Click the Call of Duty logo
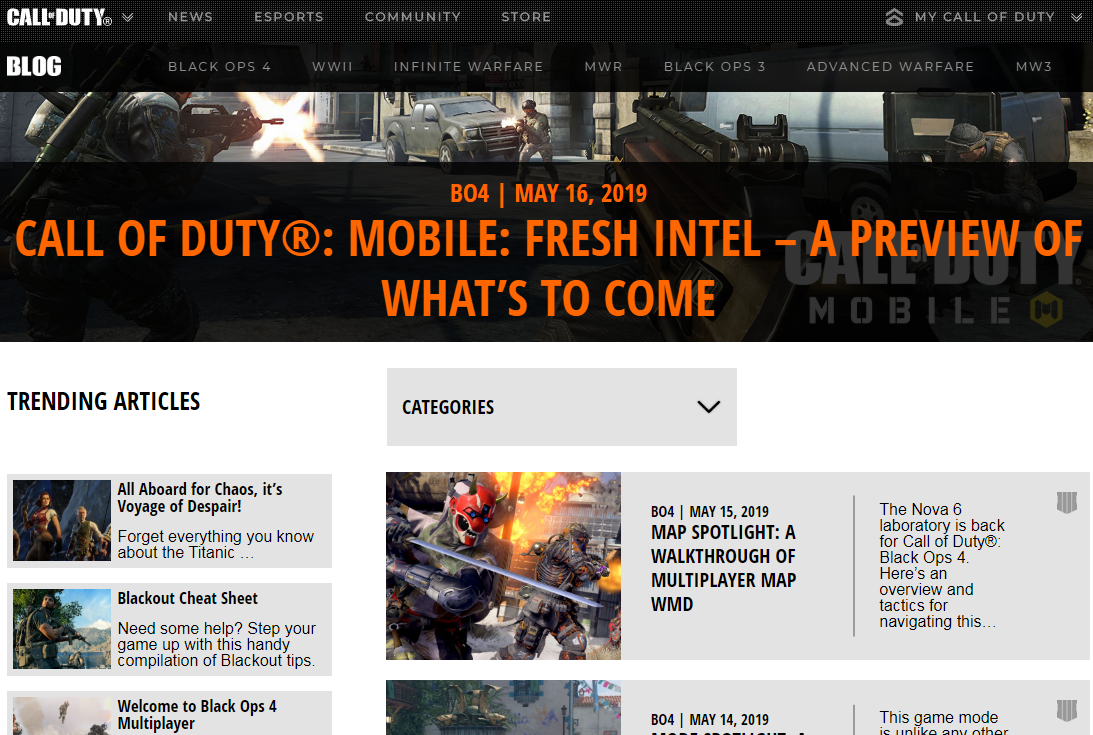Screen dimensions: 1093x735 coord(59,17)
